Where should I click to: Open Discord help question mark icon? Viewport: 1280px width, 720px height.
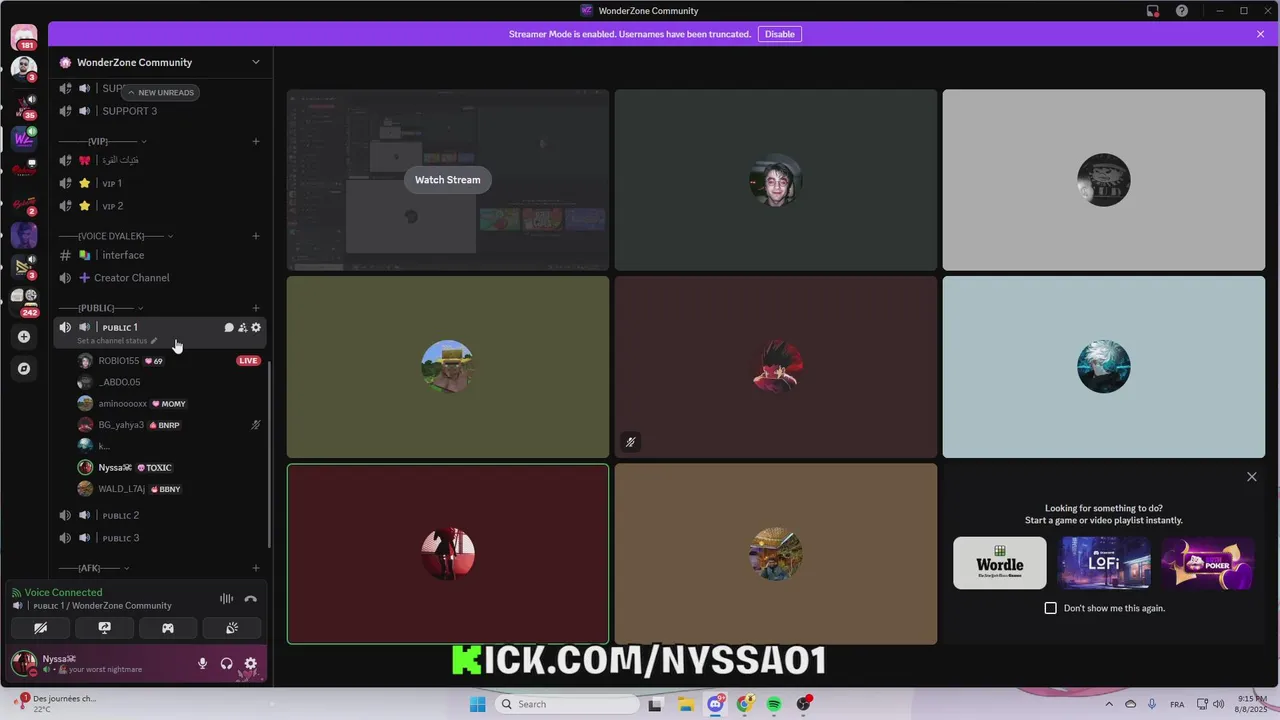coord(1182,11)
